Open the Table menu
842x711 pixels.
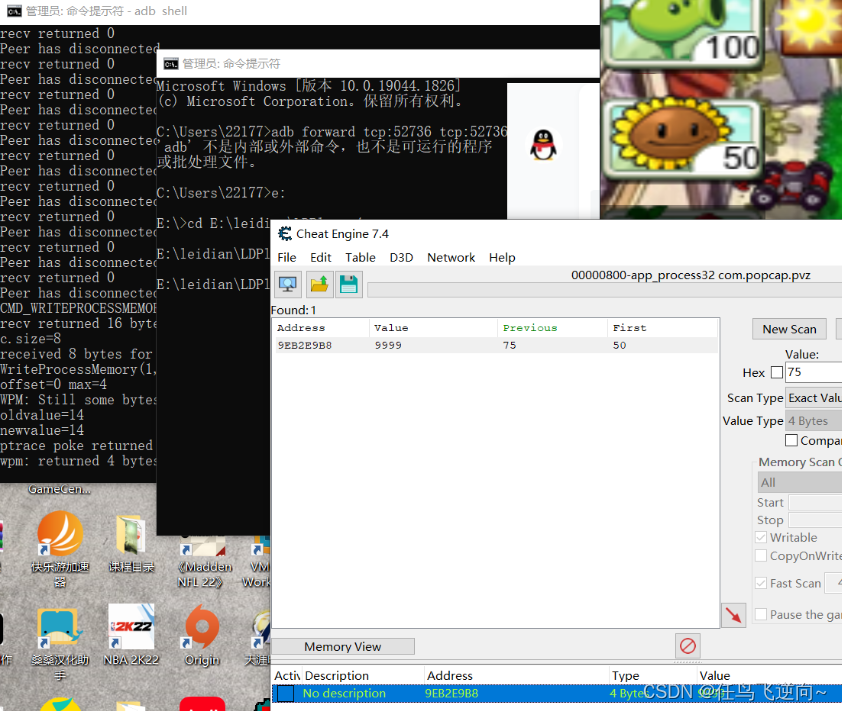[360, 257]
